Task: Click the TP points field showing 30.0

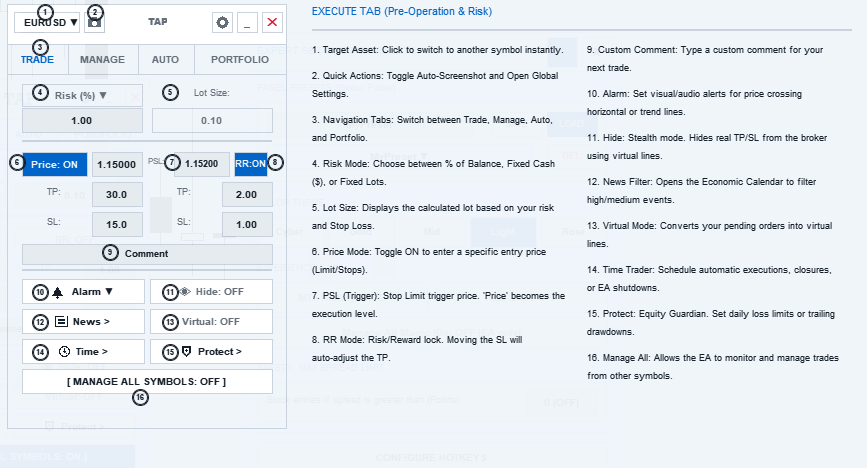Action: [x=117, y=195]
